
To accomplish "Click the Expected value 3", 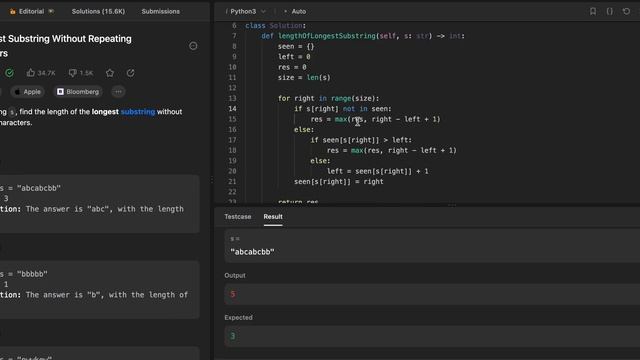I will (x=233, y=336).
